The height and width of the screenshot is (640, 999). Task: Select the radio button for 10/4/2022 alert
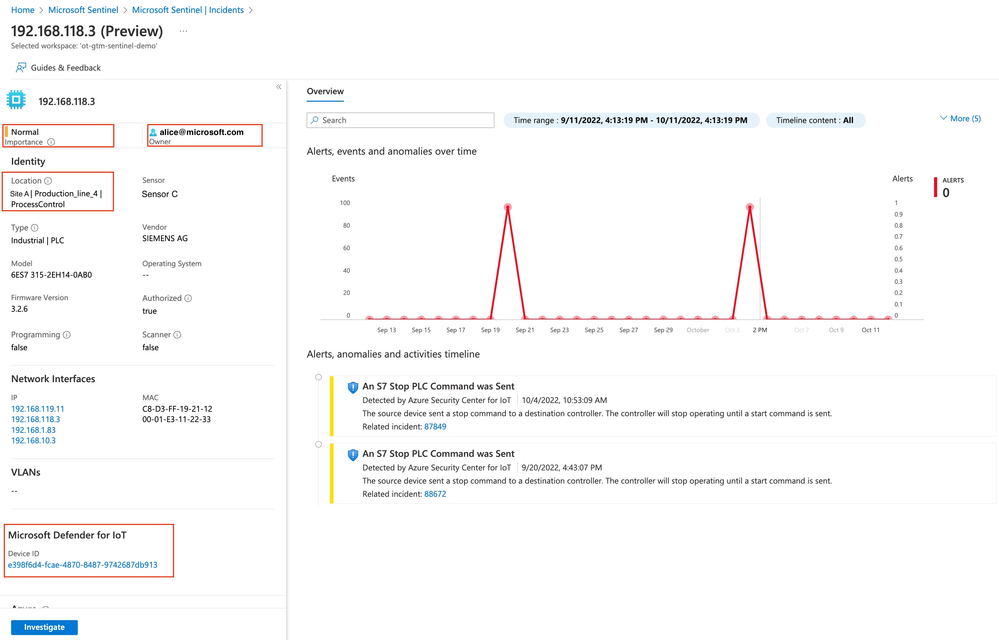319,378
